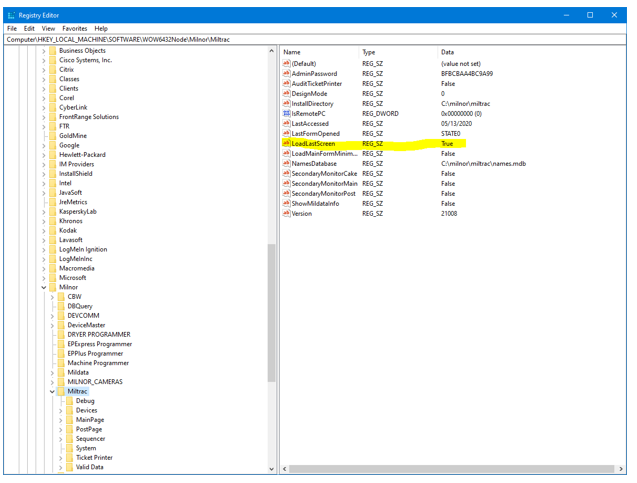Click the Registry Editor app icon in title bar
Viewport: 637px width, 483px height.
click(11, 15)
